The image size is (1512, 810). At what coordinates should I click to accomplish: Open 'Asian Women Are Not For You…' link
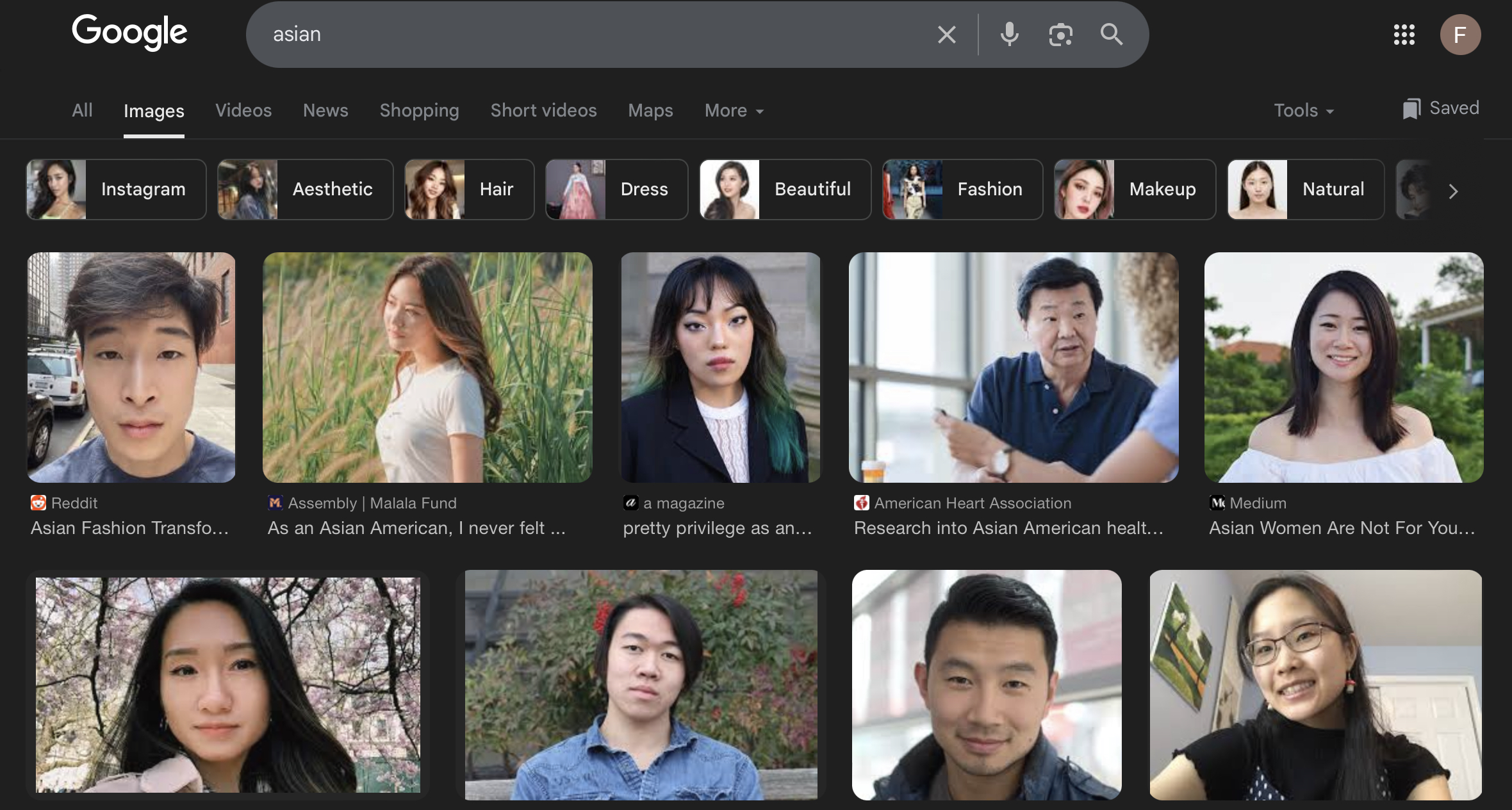point(1342,528)
